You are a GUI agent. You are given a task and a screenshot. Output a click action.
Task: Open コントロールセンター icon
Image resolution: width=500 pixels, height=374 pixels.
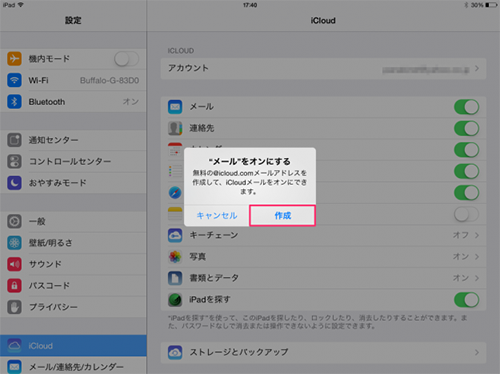click(14, 161)
